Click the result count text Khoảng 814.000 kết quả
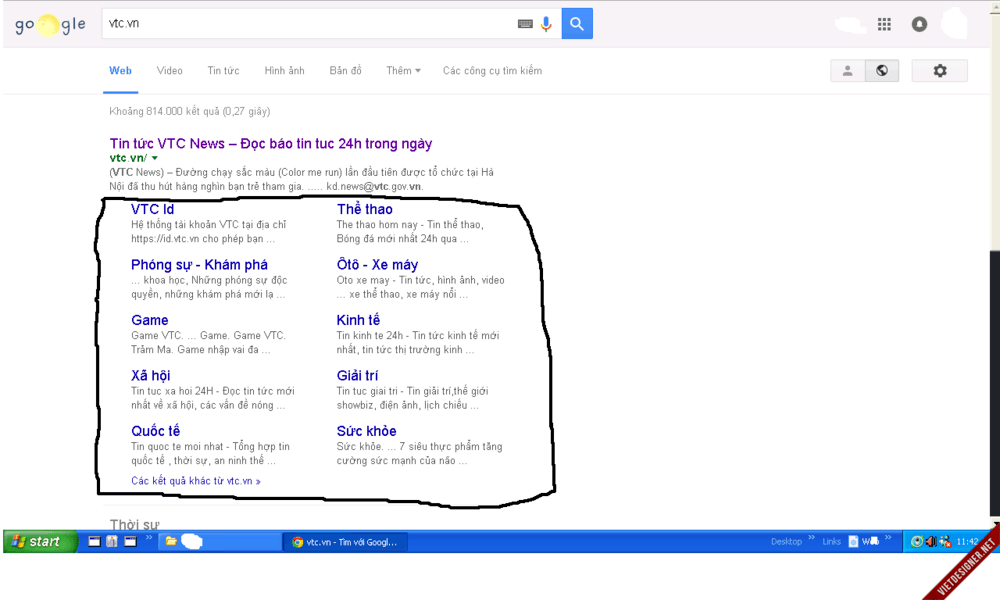The image size is (1000, 600). tap(189, 112)
